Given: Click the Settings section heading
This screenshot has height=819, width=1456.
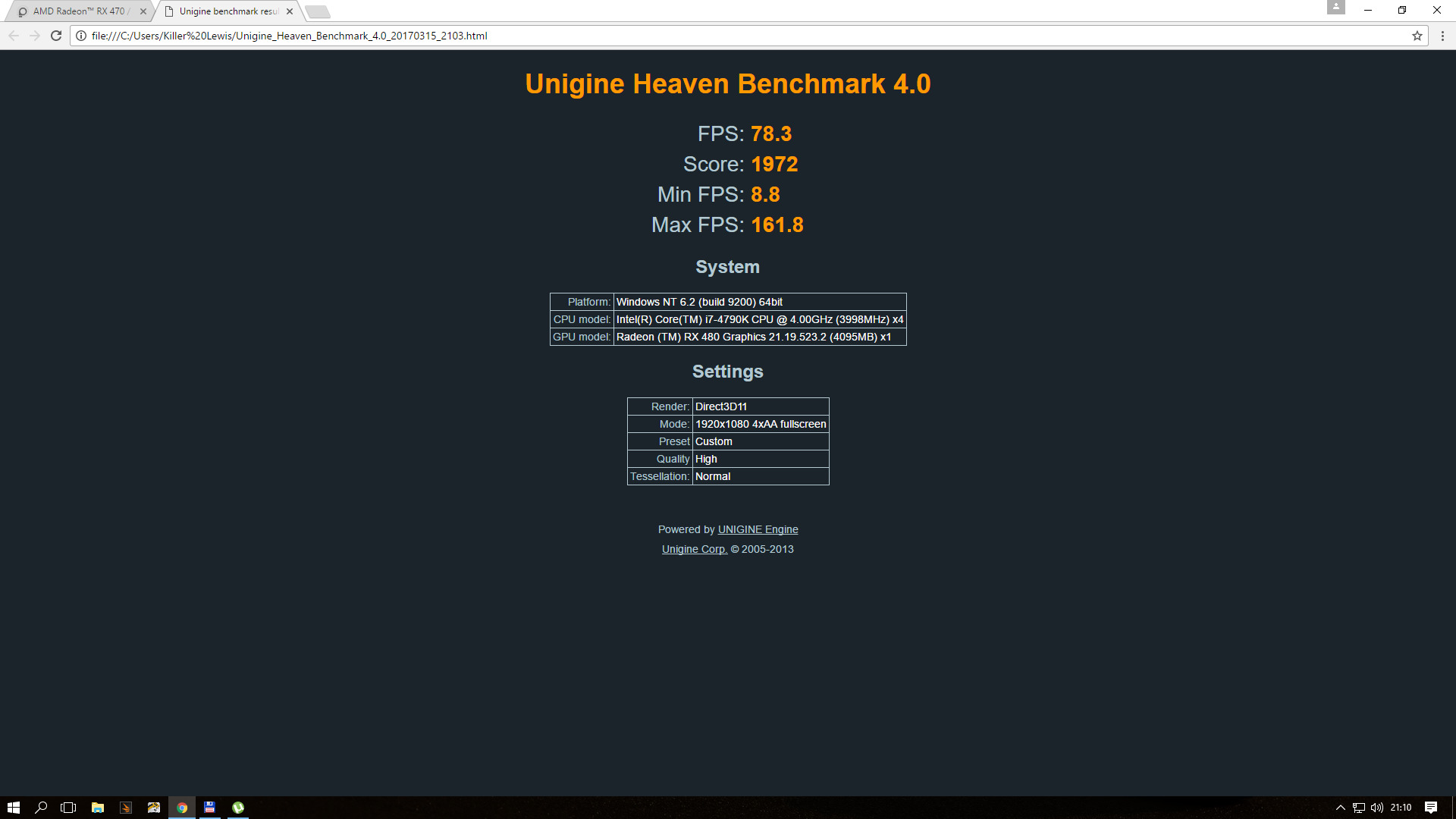Looking at the screenshot, I should pos(728,372).
